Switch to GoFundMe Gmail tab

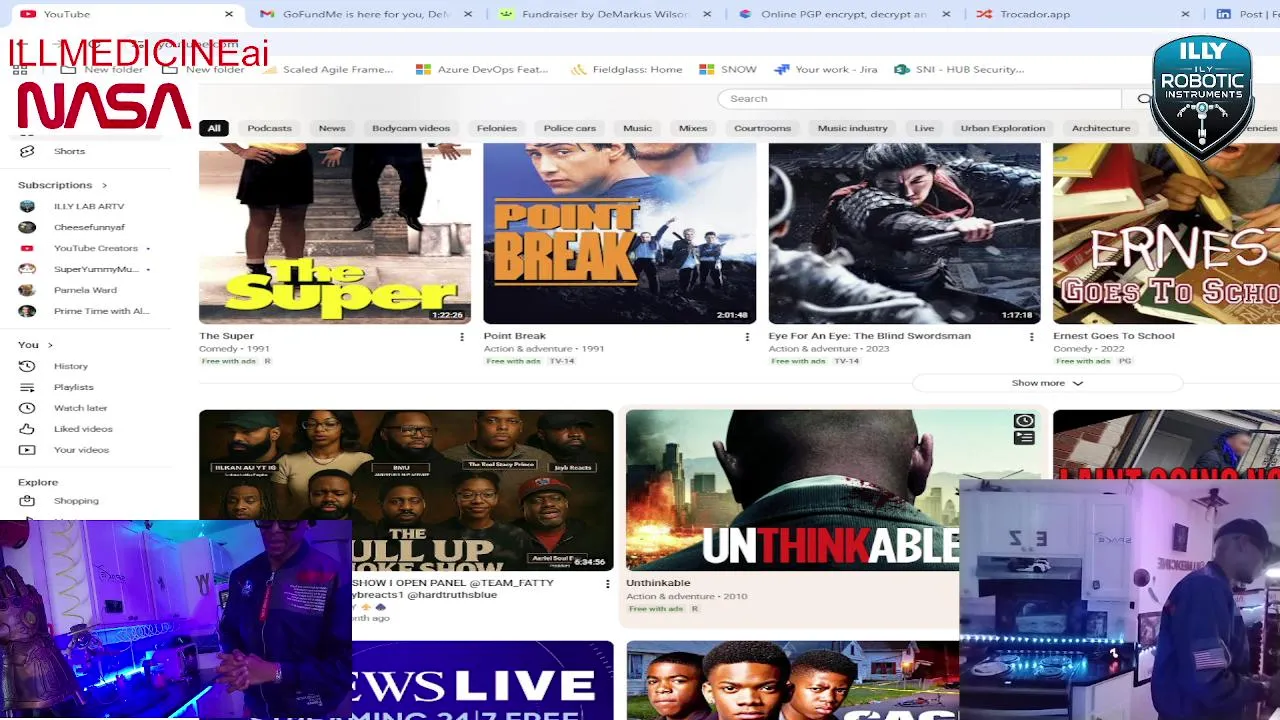[x=355, y=14]
